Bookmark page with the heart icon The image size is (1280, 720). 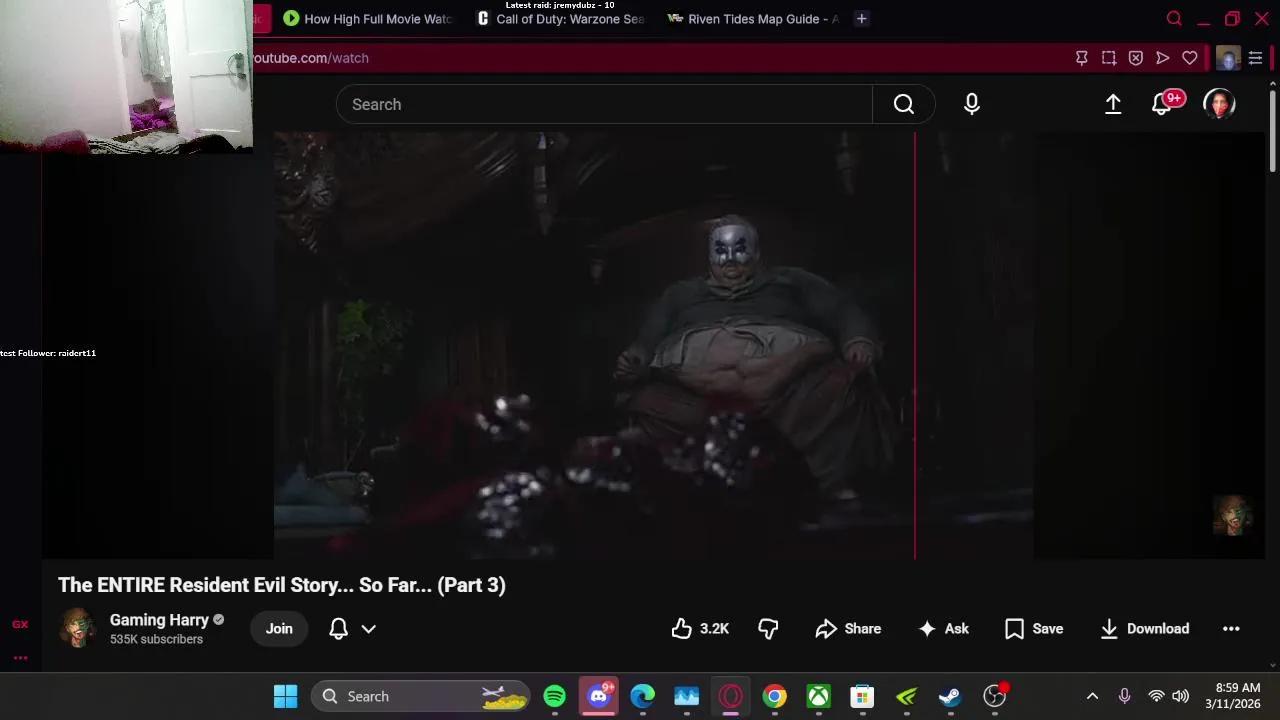(1190, 58)
